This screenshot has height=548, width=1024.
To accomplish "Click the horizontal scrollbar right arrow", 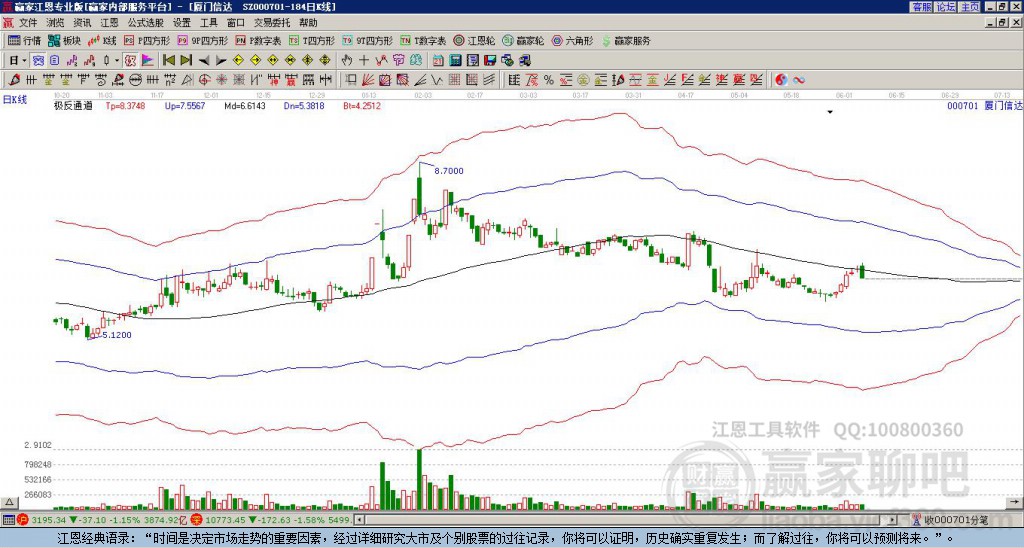I will pos(893,520).
